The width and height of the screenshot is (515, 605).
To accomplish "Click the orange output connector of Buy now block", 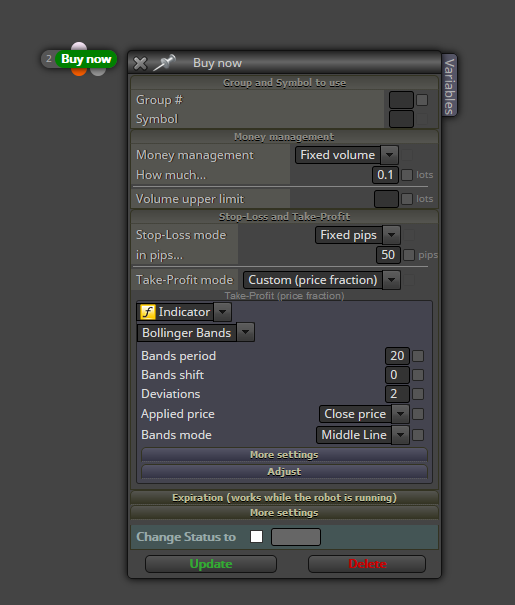I will (79, 72).
